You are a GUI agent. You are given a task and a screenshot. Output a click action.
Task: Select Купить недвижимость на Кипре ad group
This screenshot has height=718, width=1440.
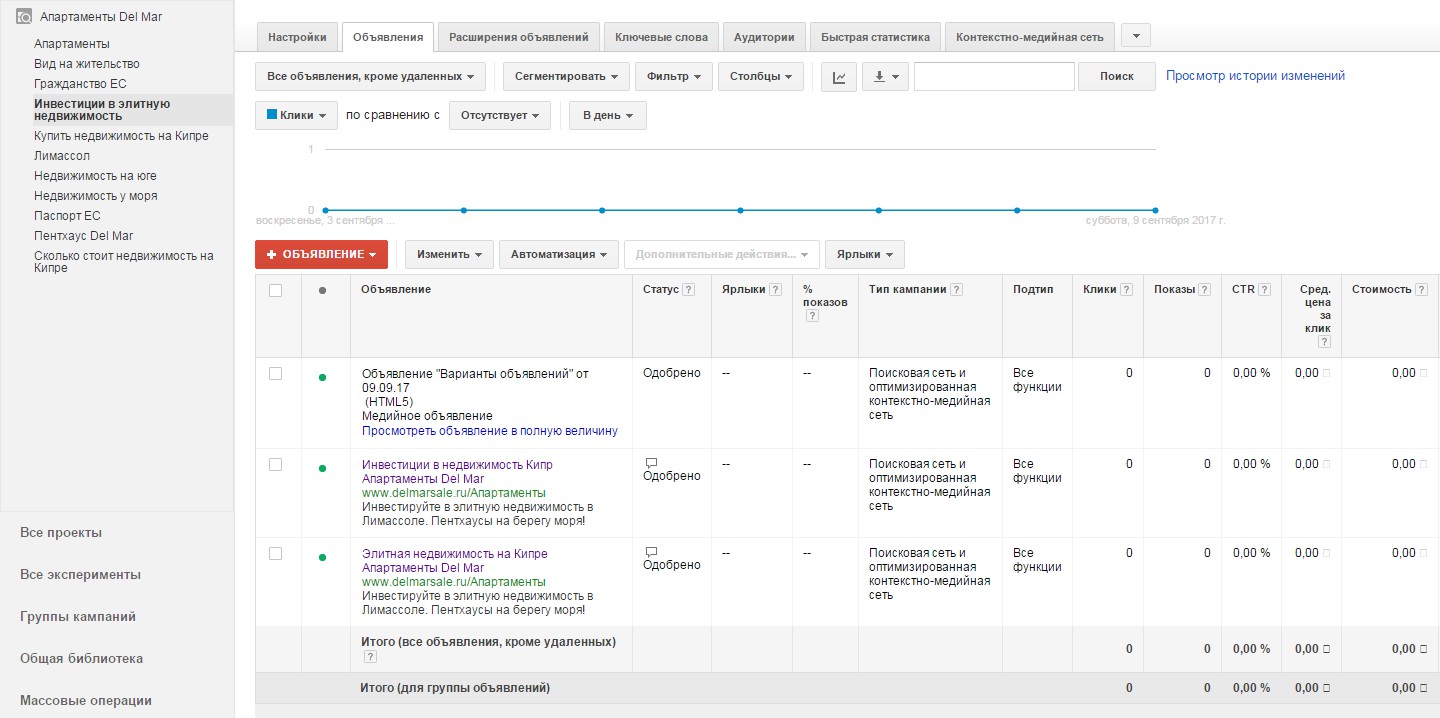(x=121, y=136)
